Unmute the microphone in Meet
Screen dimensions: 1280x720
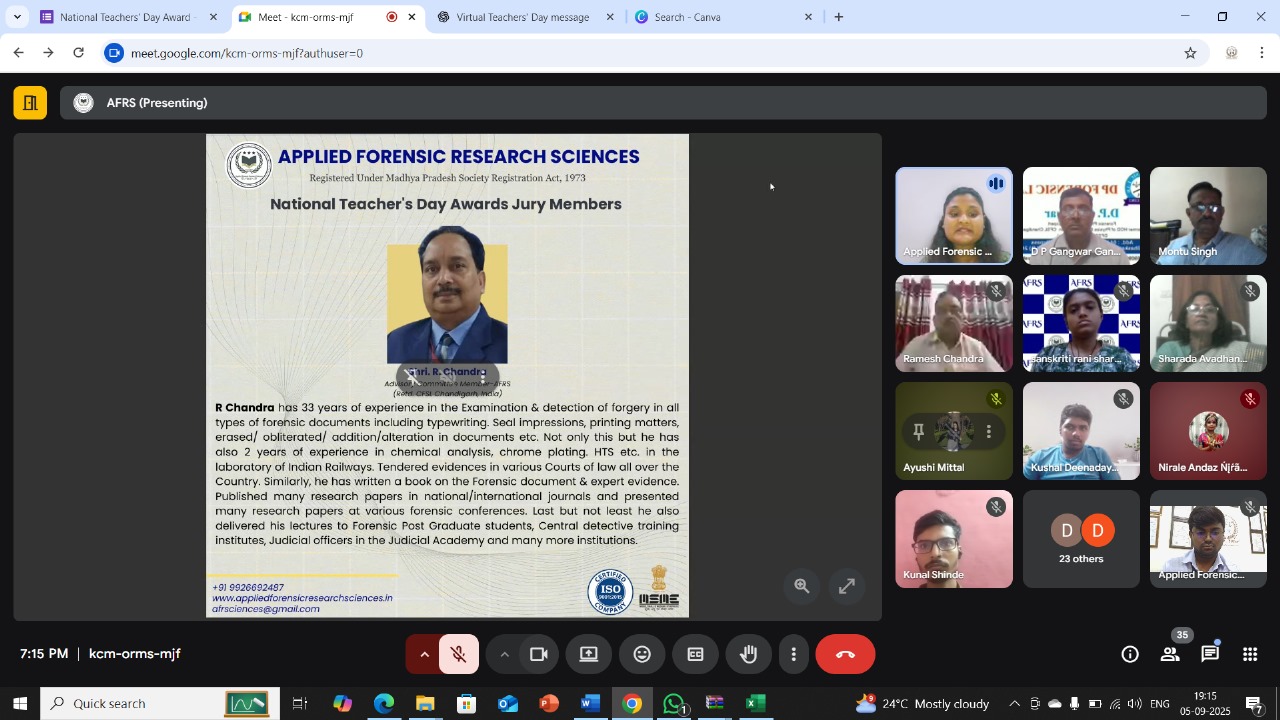459,654
